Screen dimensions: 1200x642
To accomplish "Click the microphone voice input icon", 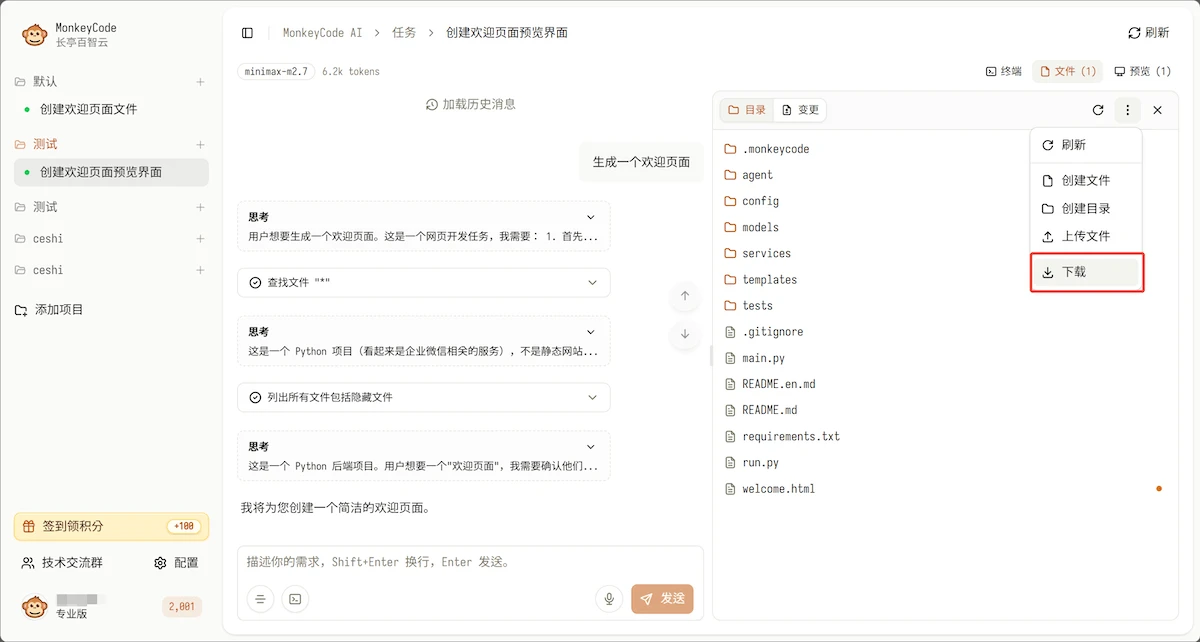I will click(608, 599).
